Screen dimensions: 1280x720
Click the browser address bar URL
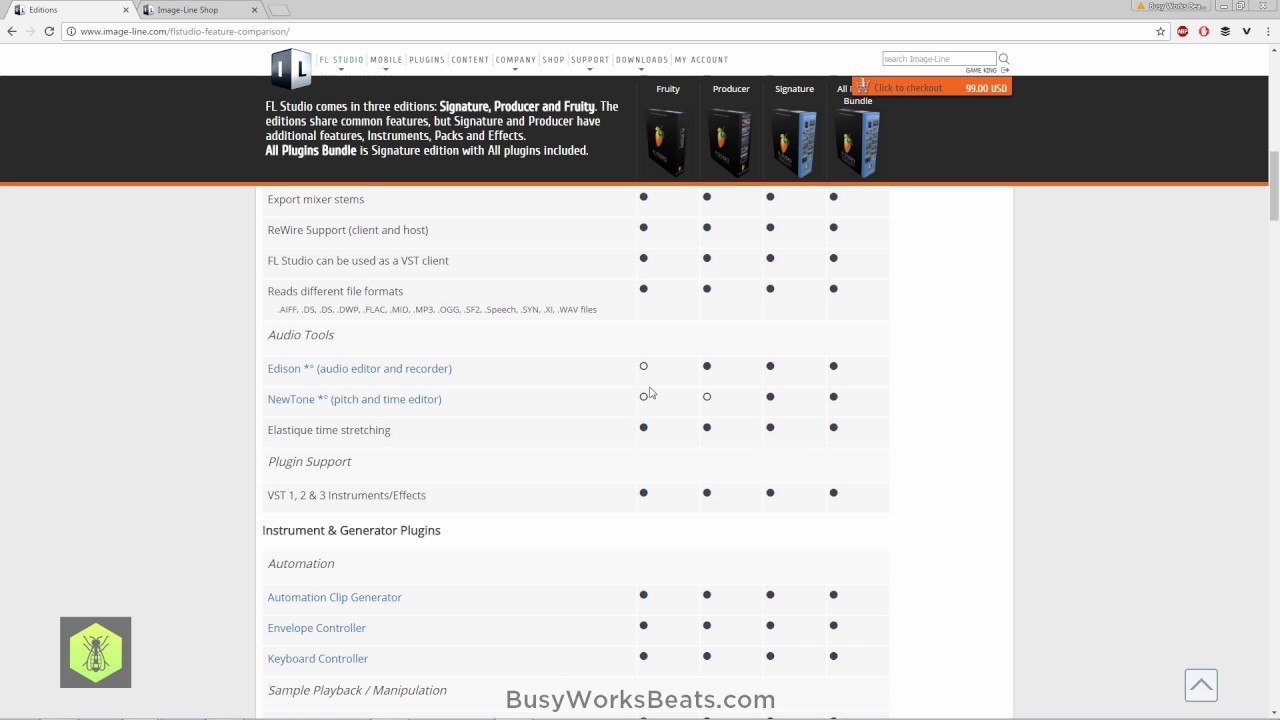point(185,31)
